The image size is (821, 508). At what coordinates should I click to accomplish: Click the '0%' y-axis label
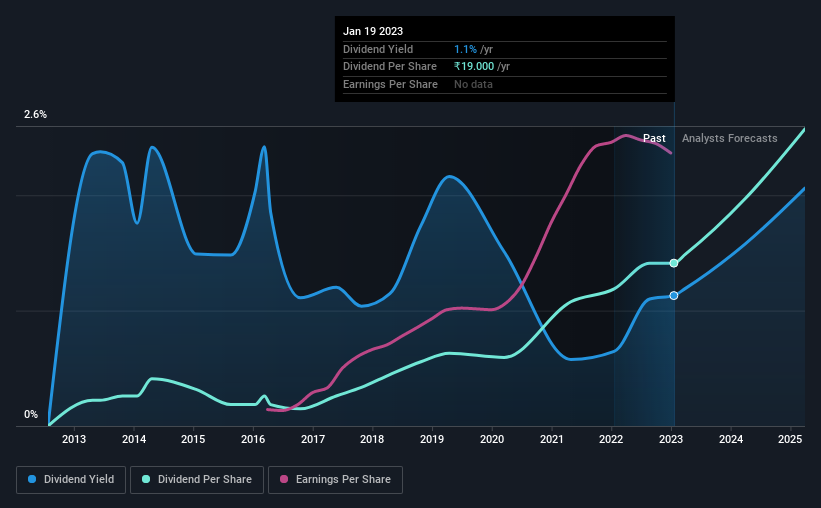tap(31, 414)
